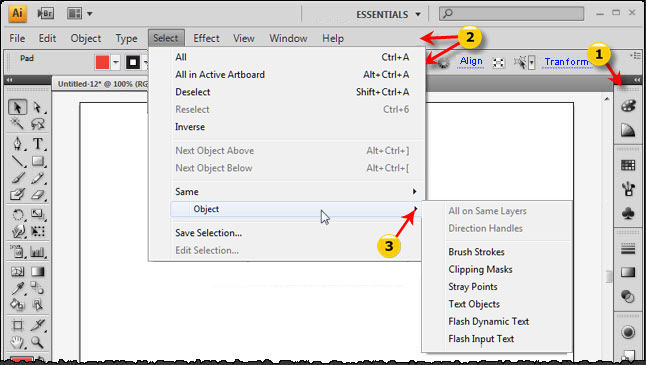Open the Edit menu

click(x=47, y=38)
